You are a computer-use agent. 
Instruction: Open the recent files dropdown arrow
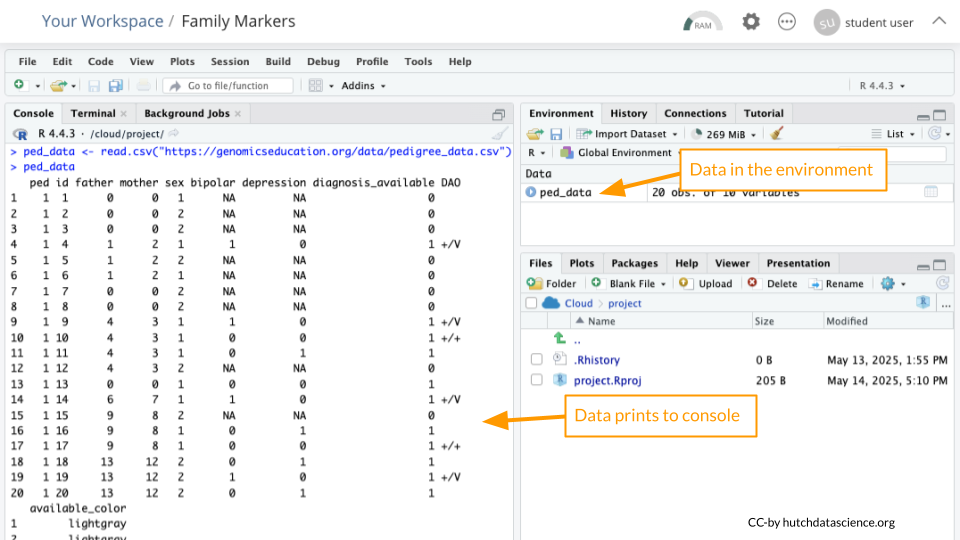click(73, 86)
